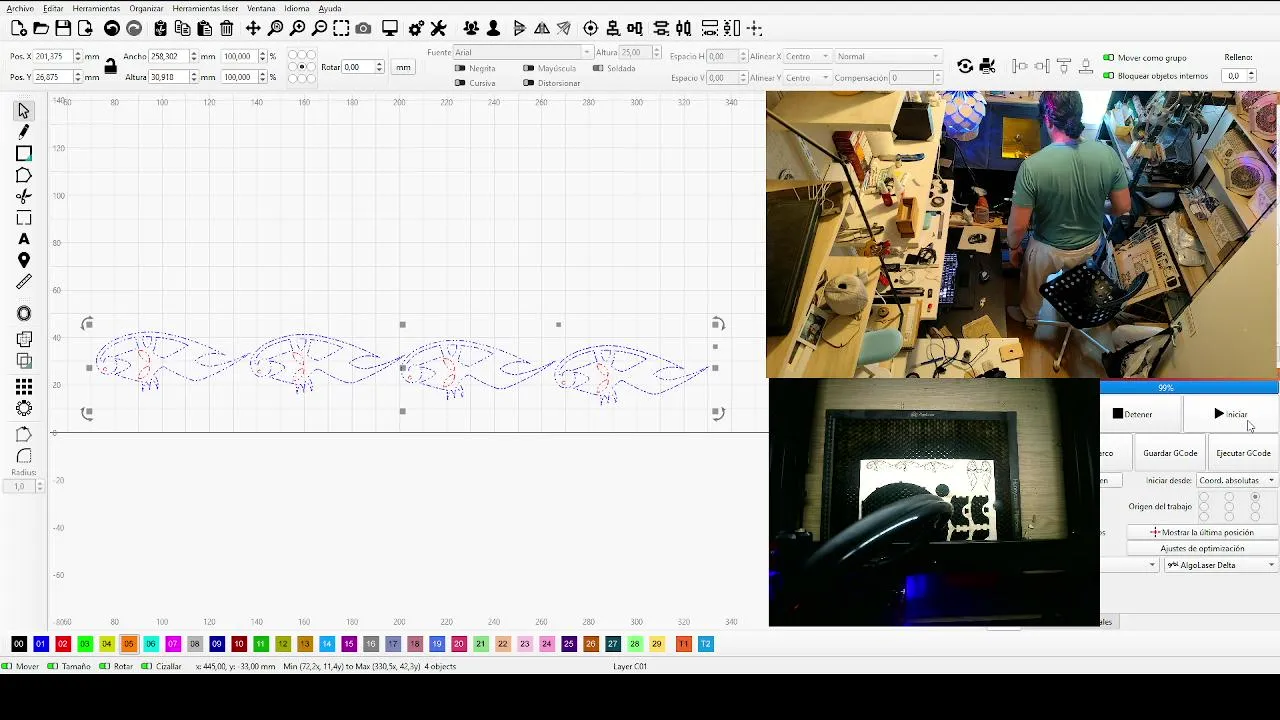The width and height of the screenshot is (1280, 720).
Task: Open the Fuente Arial font dropdown
Action: pyautogui.click(x=522, y=52)
